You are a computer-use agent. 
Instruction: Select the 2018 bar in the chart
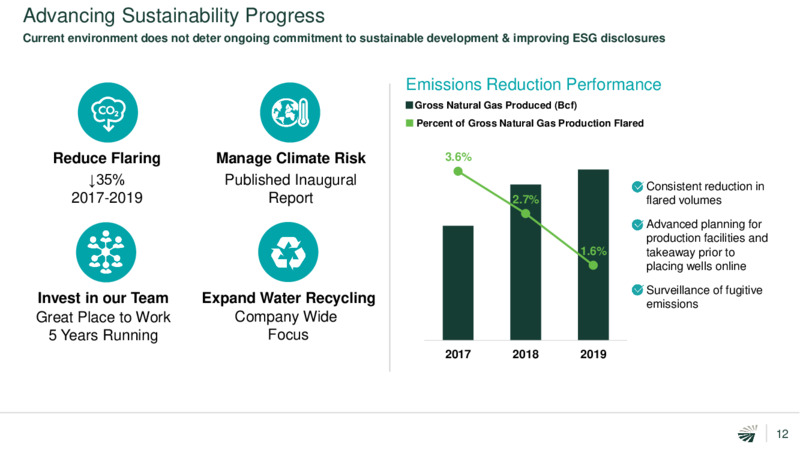(526, 262)
